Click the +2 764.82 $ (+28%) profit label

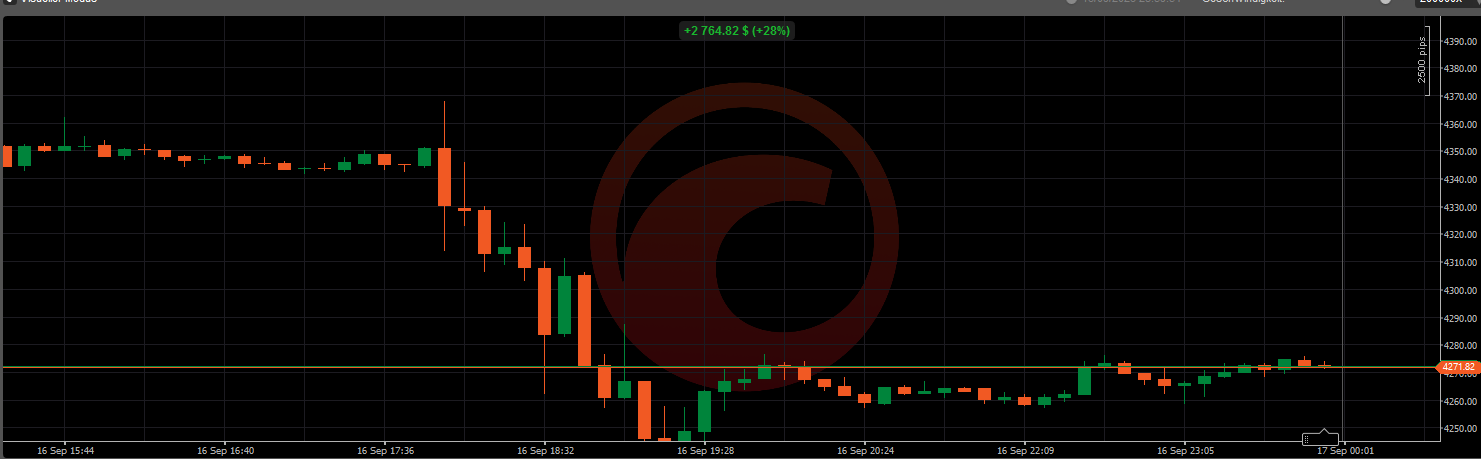(737, 31)
